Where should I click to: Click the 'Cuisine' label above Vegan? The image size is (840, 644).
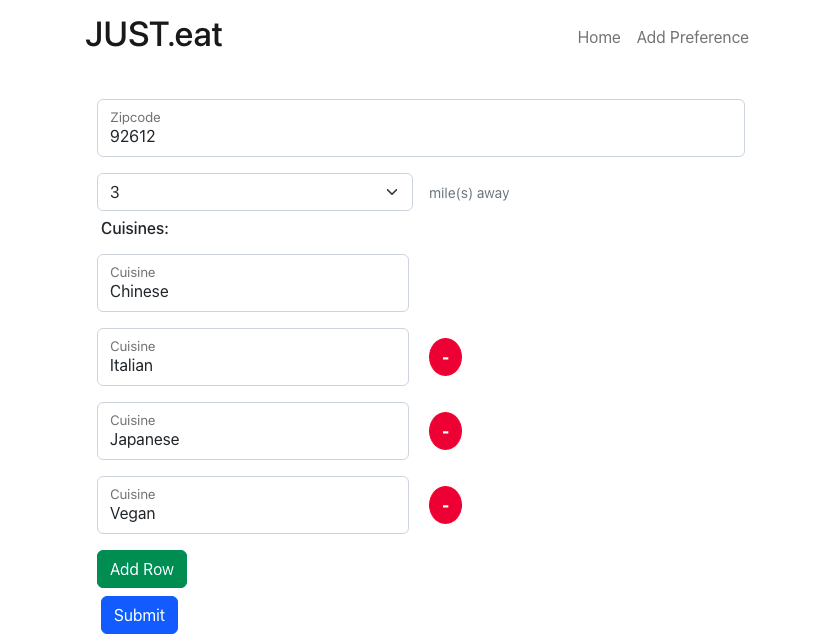click(x=133, y=494)
